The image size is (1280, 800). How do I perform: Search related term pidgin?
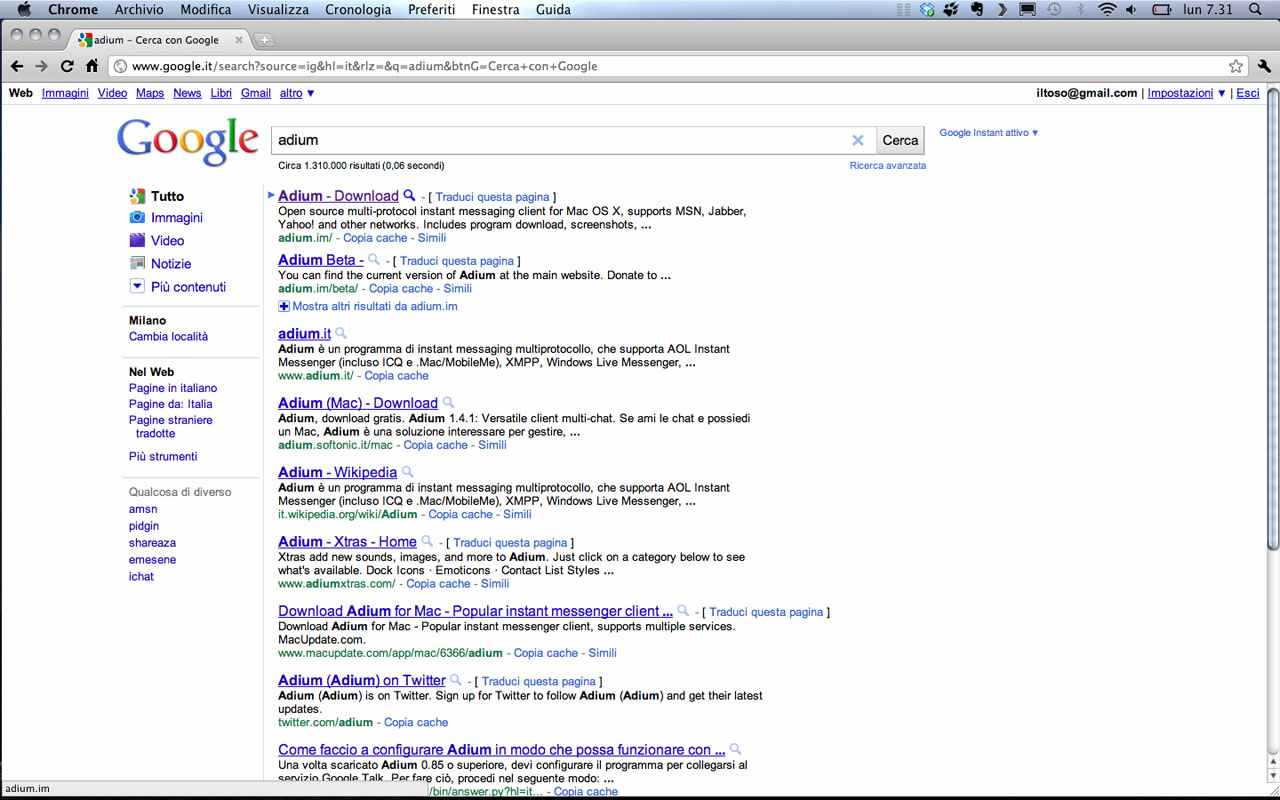[x=144, y=525]
